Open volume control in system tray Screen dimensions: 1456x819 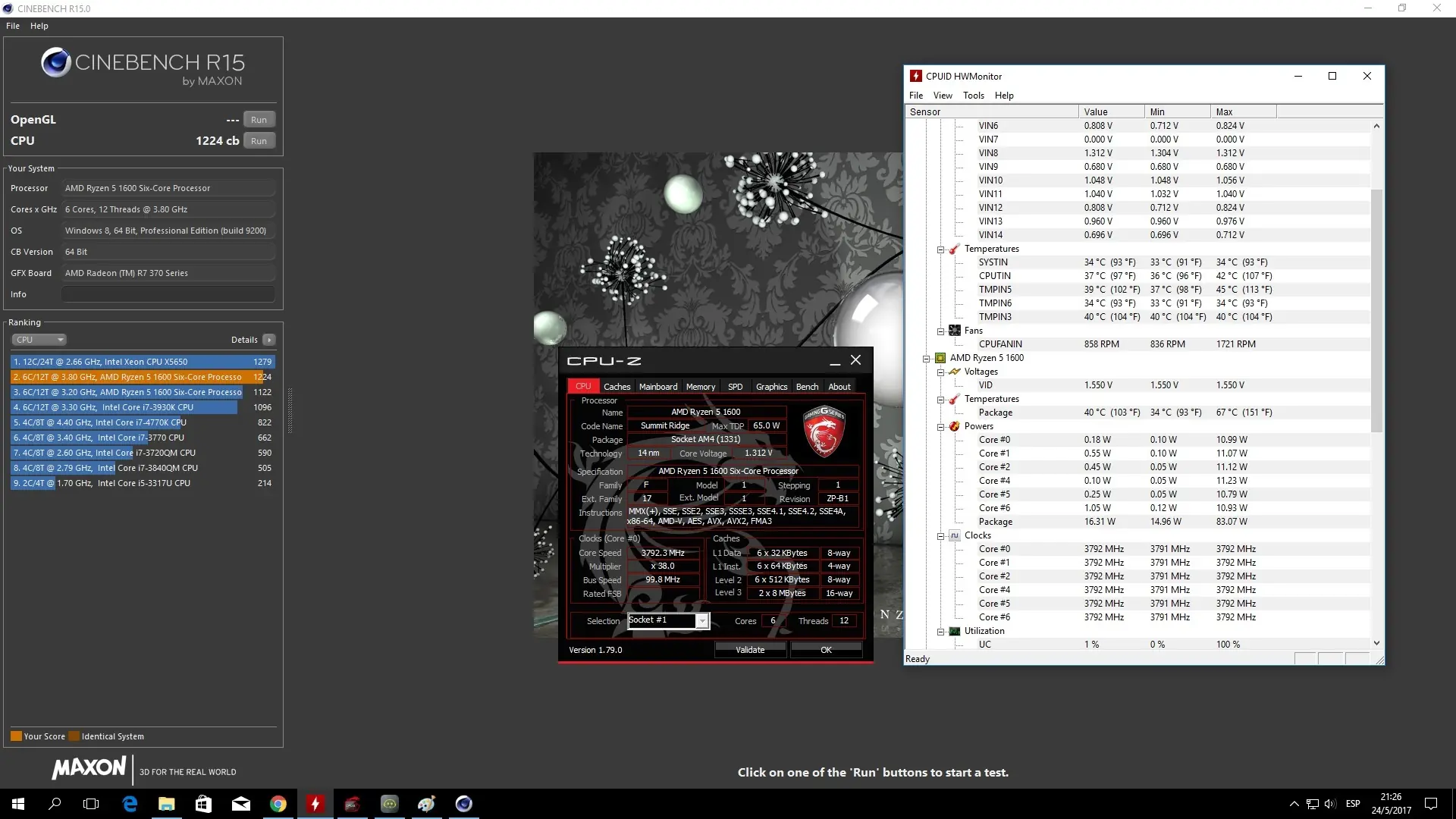[x=1330, y=804]
